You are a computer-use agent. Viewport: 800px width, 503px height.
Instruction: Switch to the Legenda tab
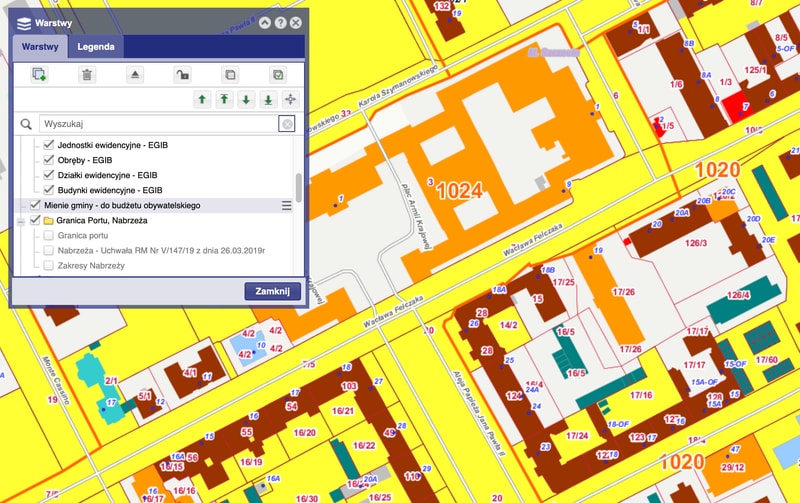[x=96, y=47]
